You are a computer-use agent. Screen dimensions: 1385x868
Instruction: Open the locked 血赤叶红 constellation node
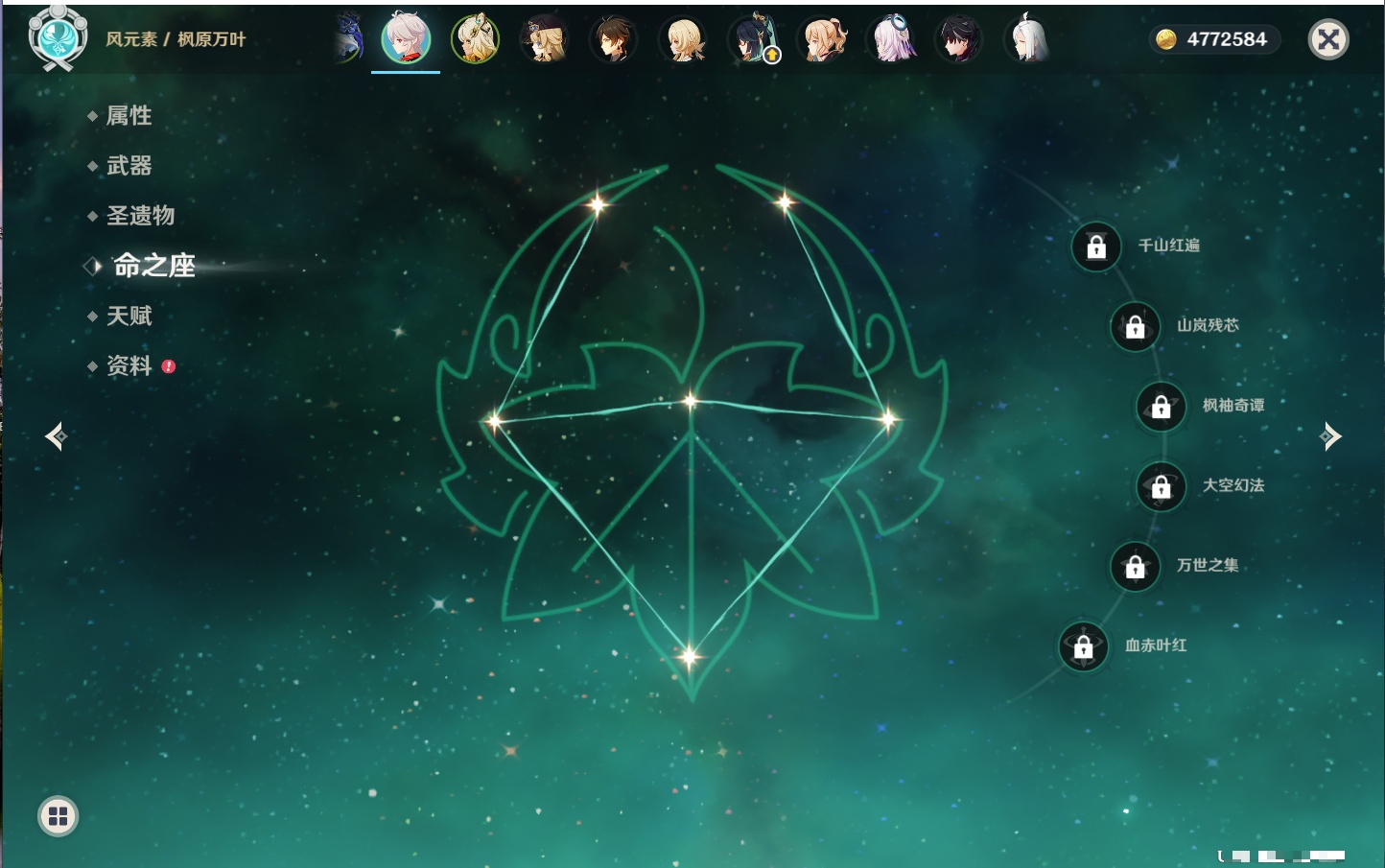pyautogui.click(x=1084, y=646)
